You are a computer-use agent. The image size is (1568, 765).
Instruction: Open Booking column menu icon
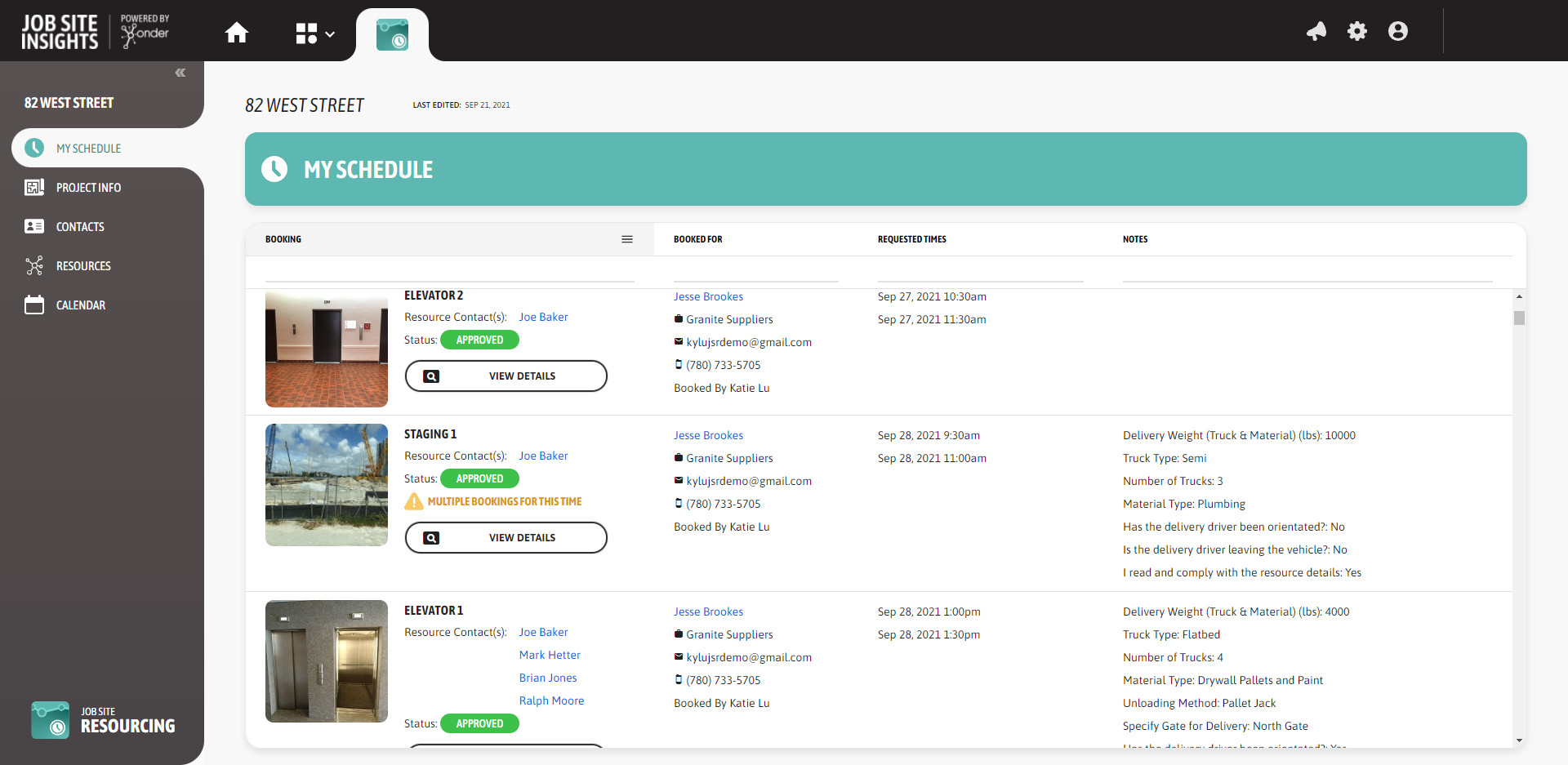click(627, 239)
